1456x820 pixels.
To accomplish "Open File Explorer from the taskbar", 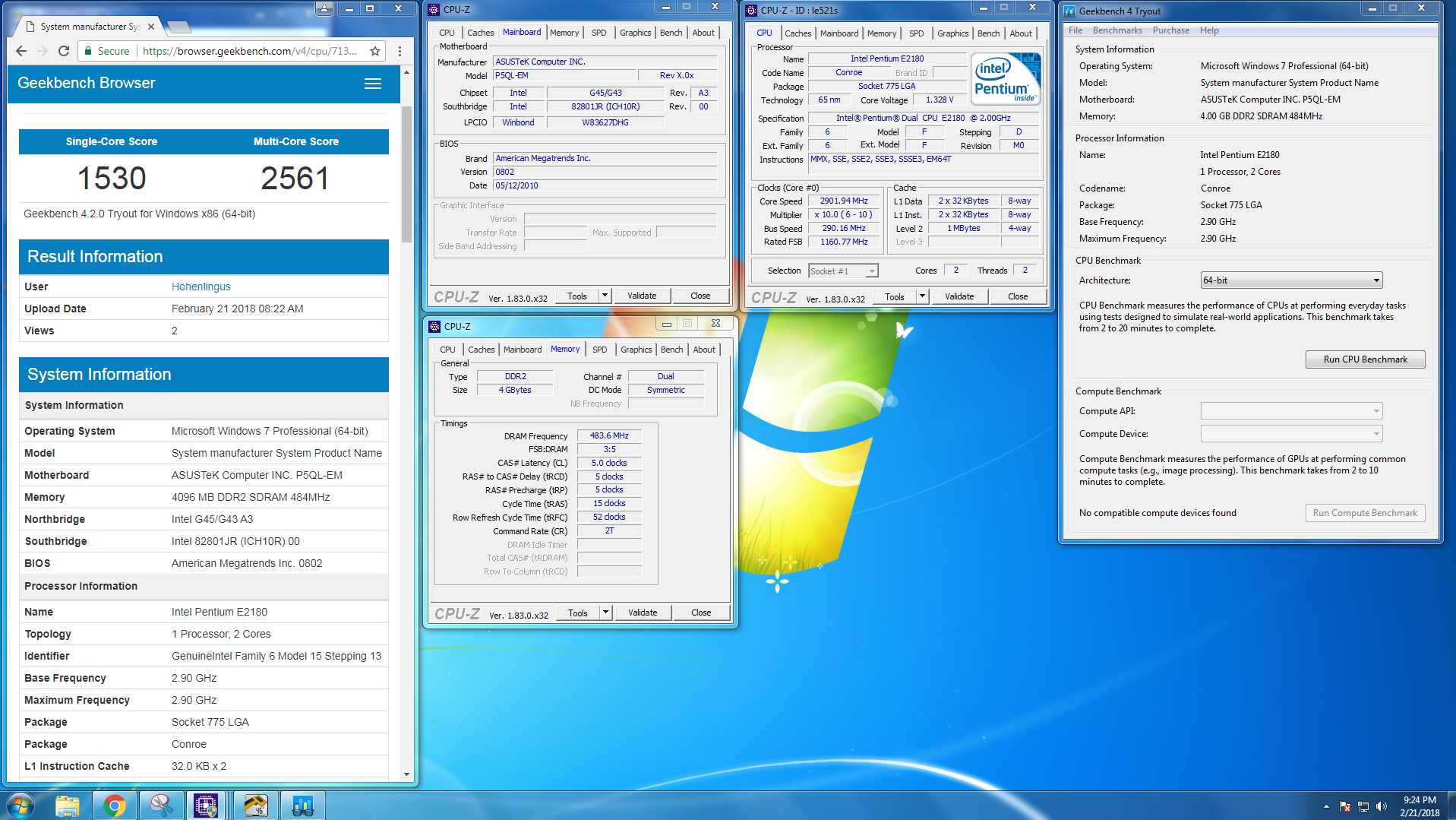I will 68,806.
